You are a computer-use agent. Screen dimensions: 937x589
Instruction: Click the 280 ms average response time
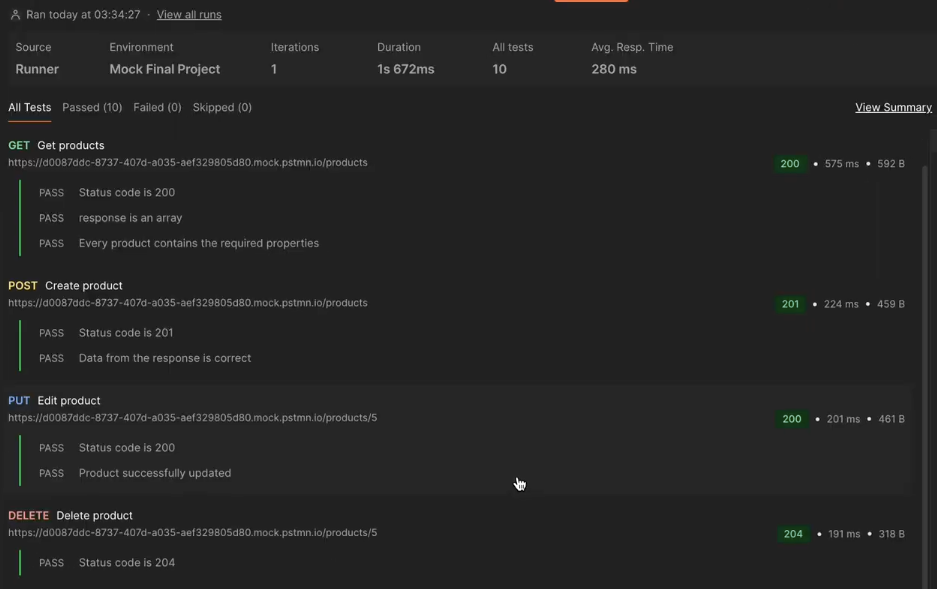pos(614,69)
